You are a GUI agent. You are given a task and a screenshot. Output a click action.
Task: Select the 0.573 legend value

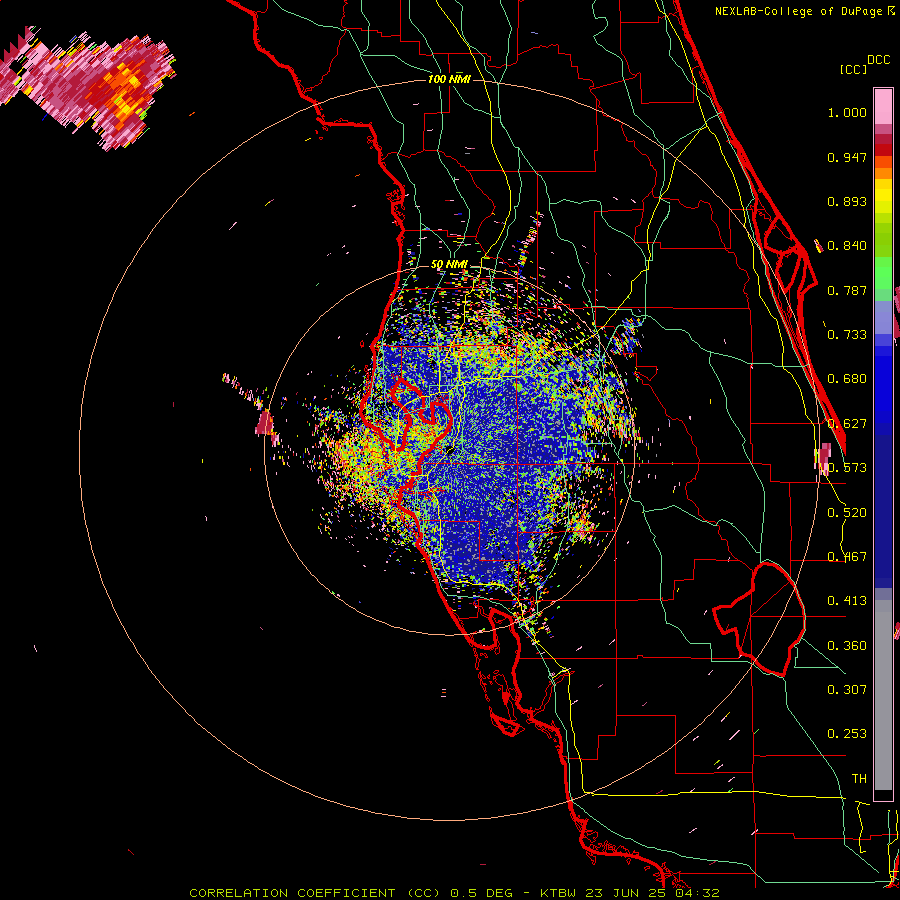click(x=847, y=468)
